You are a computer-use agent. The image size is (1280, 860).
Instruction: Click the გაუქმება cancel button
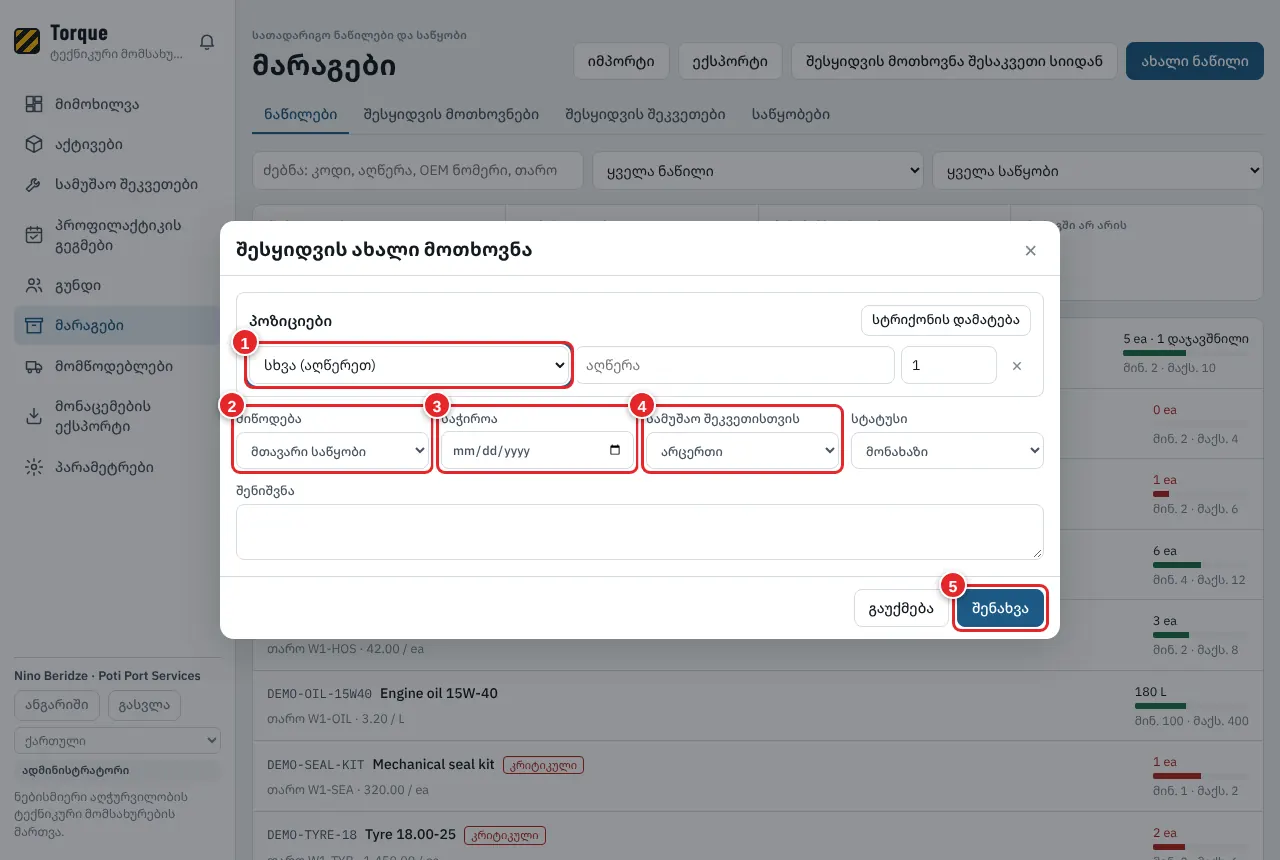coord(901,608)
